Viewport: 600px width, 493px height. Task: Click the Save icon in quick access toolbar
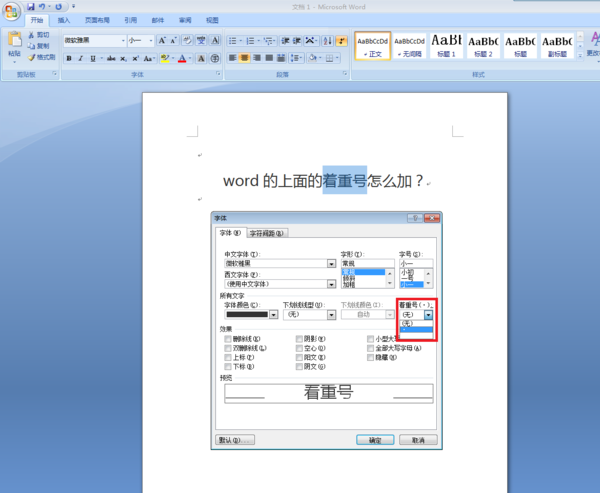[x=31, y=6]
